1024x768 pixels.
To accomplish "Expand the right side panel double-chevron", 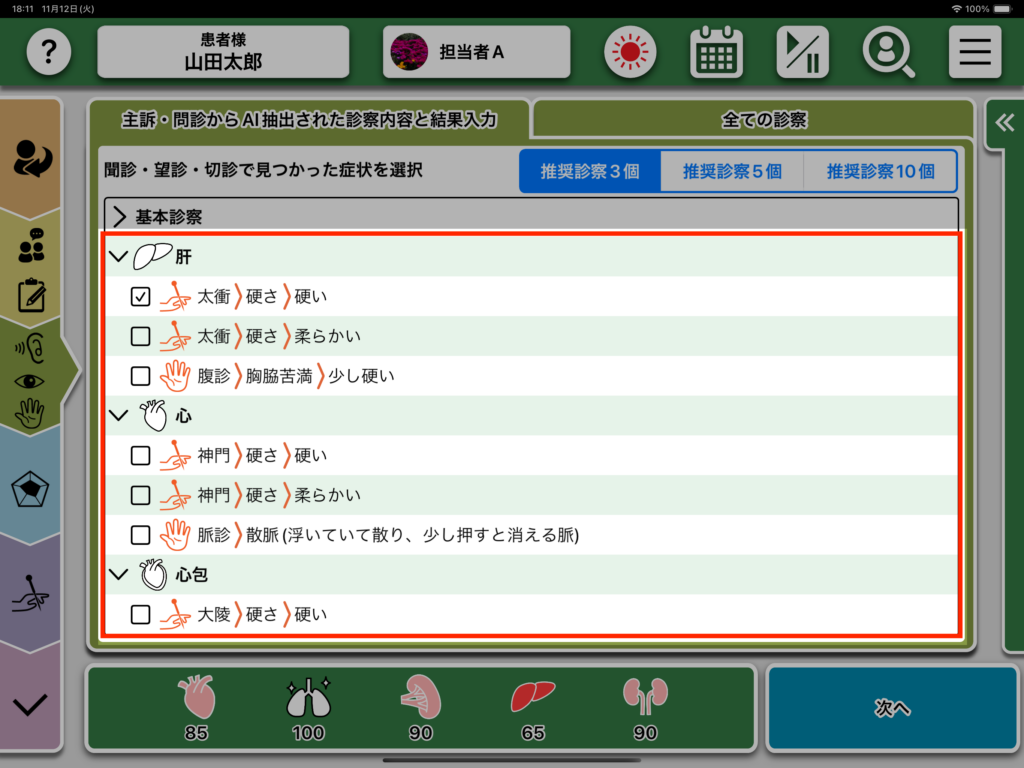I will click(1003, 123).
